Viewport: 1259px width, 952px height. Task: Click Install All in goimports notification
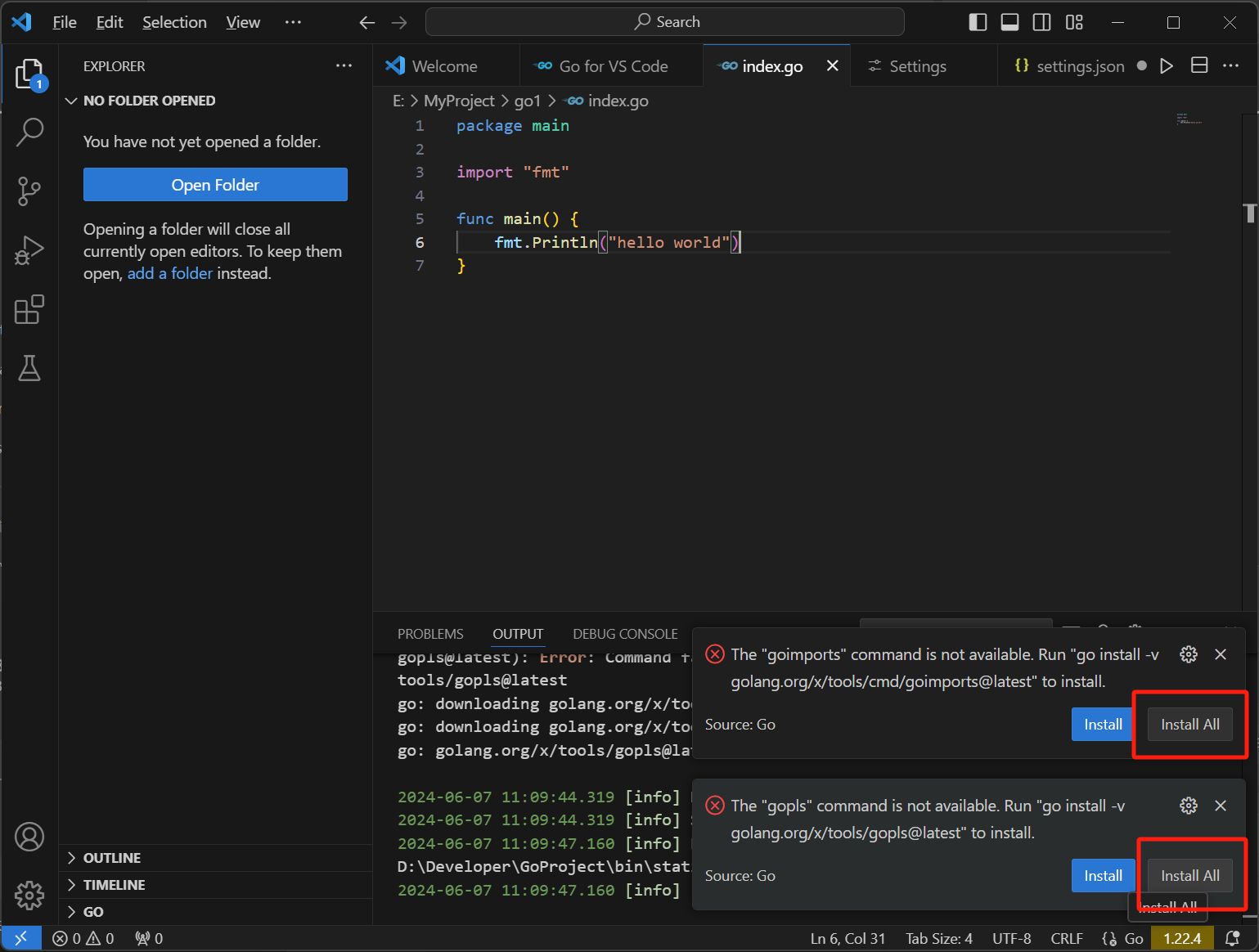coord(1190,725)
